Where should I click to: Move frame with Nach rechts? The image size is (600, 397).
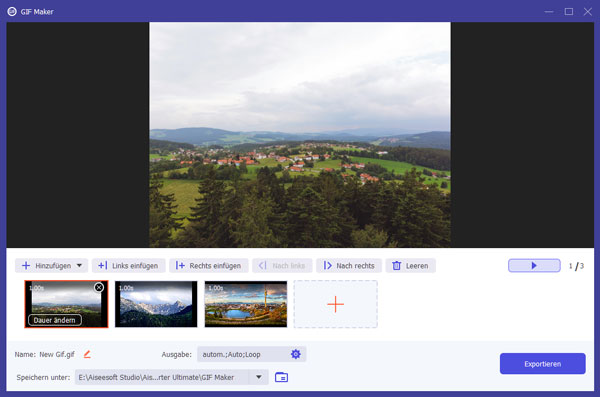point(349,265)
